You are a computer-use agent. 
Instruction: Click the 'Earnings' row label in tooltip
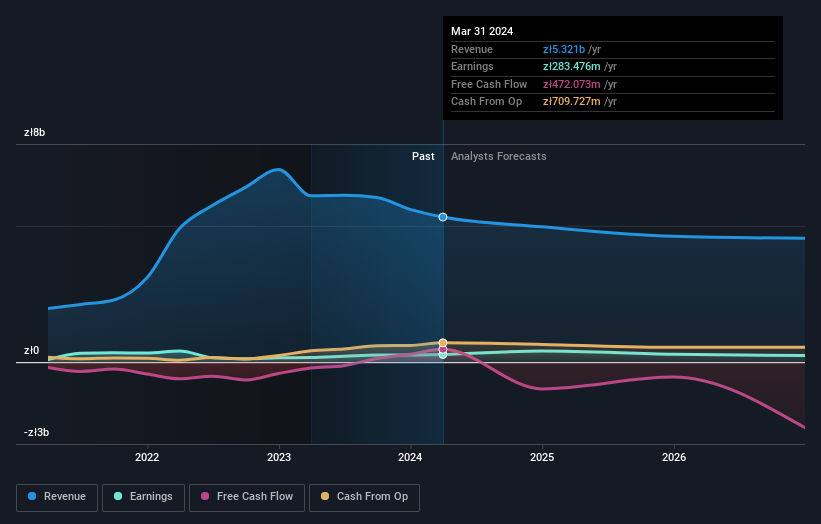[x=472, y=66]
